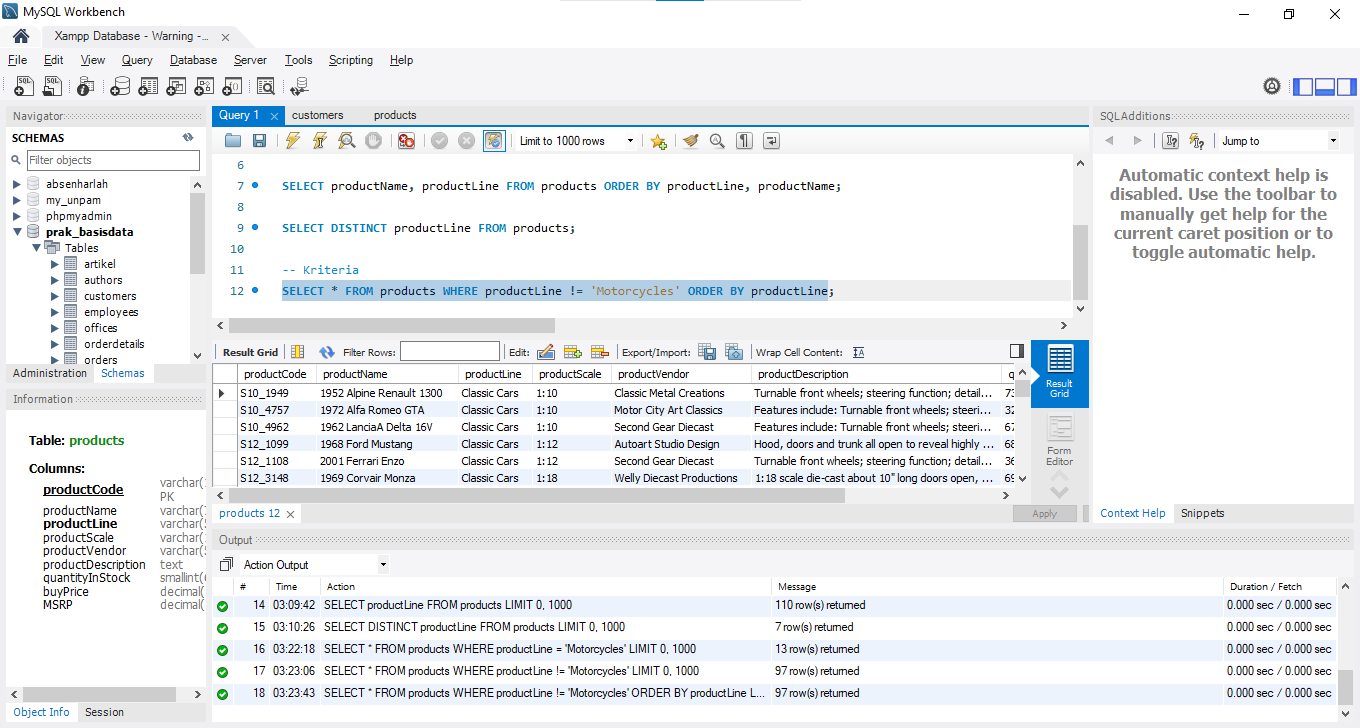Collapse the Tables node
The height and width of the screenshot is (728, 1360).
coord(36,248)
